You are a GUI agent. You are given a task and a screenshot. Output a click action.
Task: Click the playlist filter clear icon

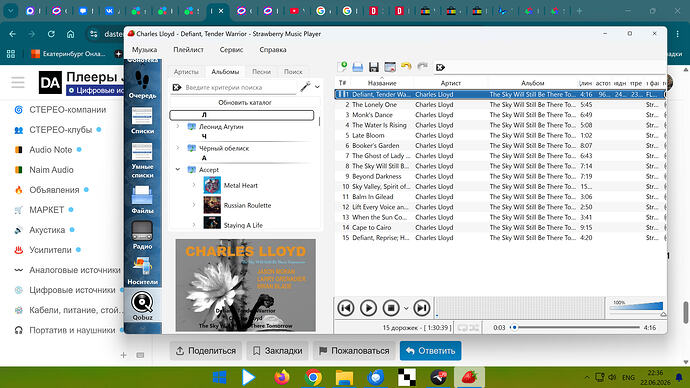pos(440,67)
